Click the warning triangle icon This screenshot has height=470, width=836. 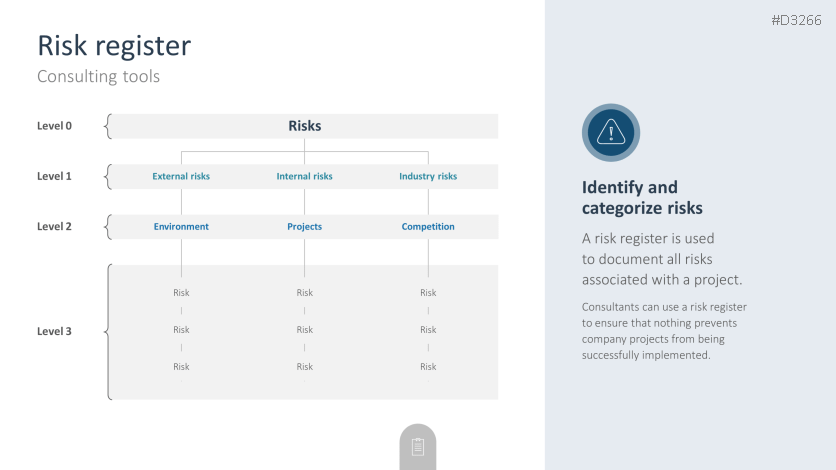610,132
